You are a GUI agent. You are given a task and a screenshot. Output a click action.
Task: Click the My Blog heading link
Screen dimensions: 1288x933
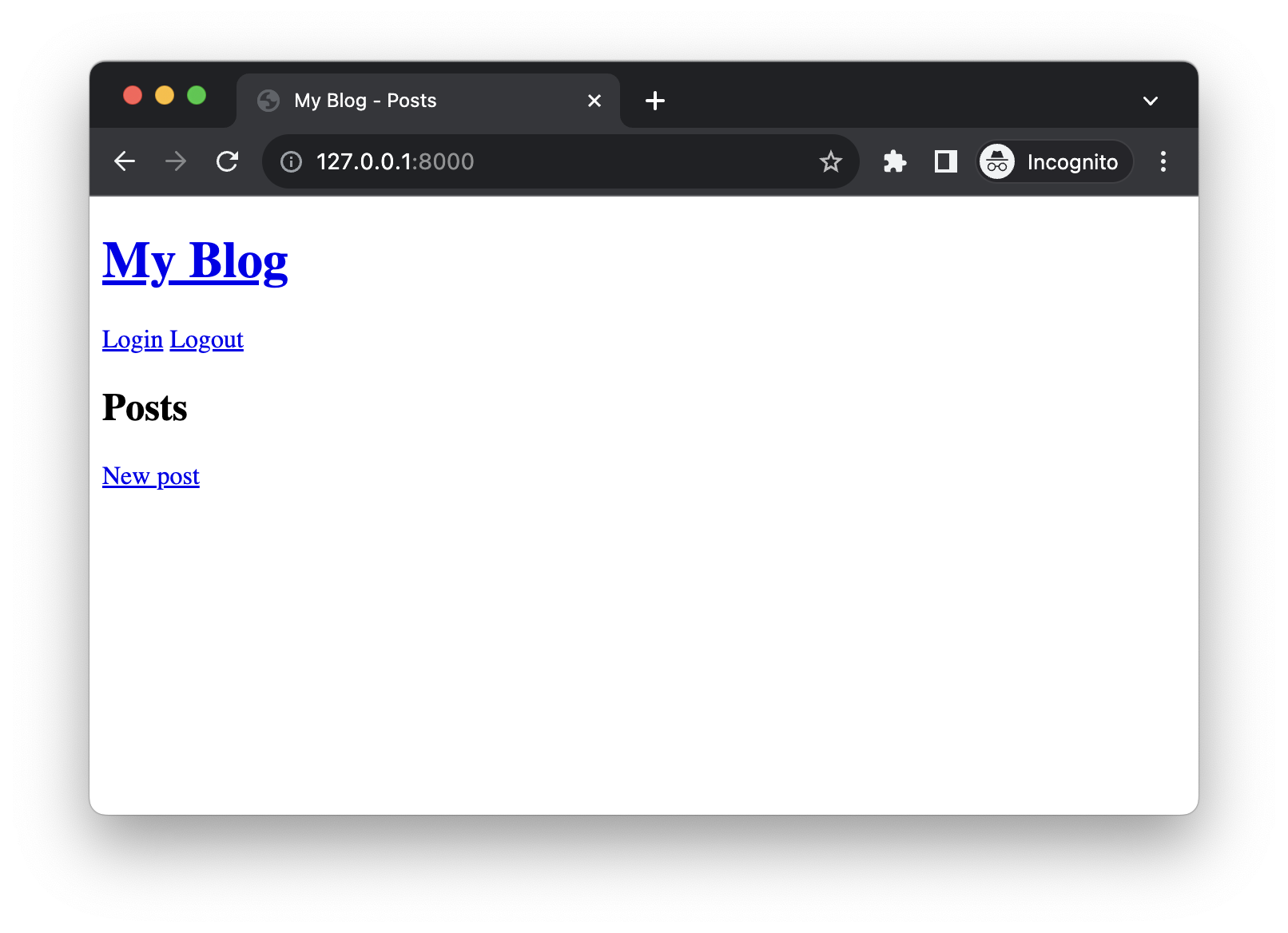[194, 260]
